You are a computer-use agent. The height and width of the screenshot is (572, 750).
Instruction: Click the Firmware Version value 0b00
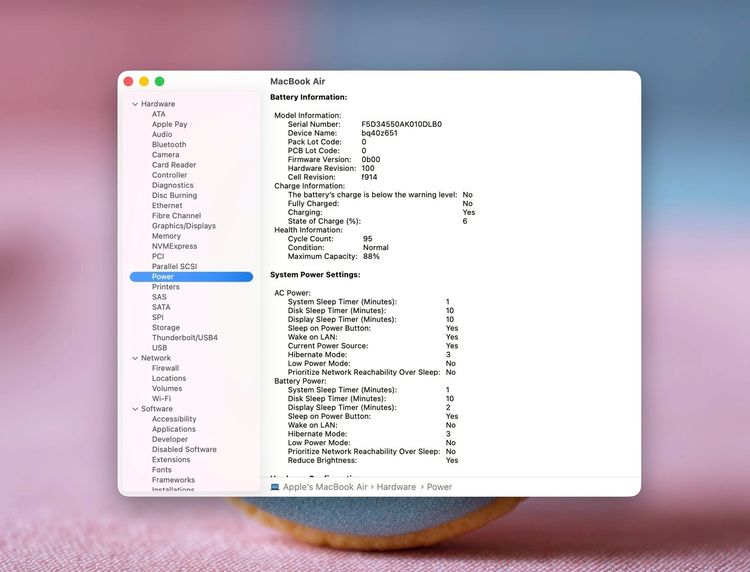(x=371, y=160)
